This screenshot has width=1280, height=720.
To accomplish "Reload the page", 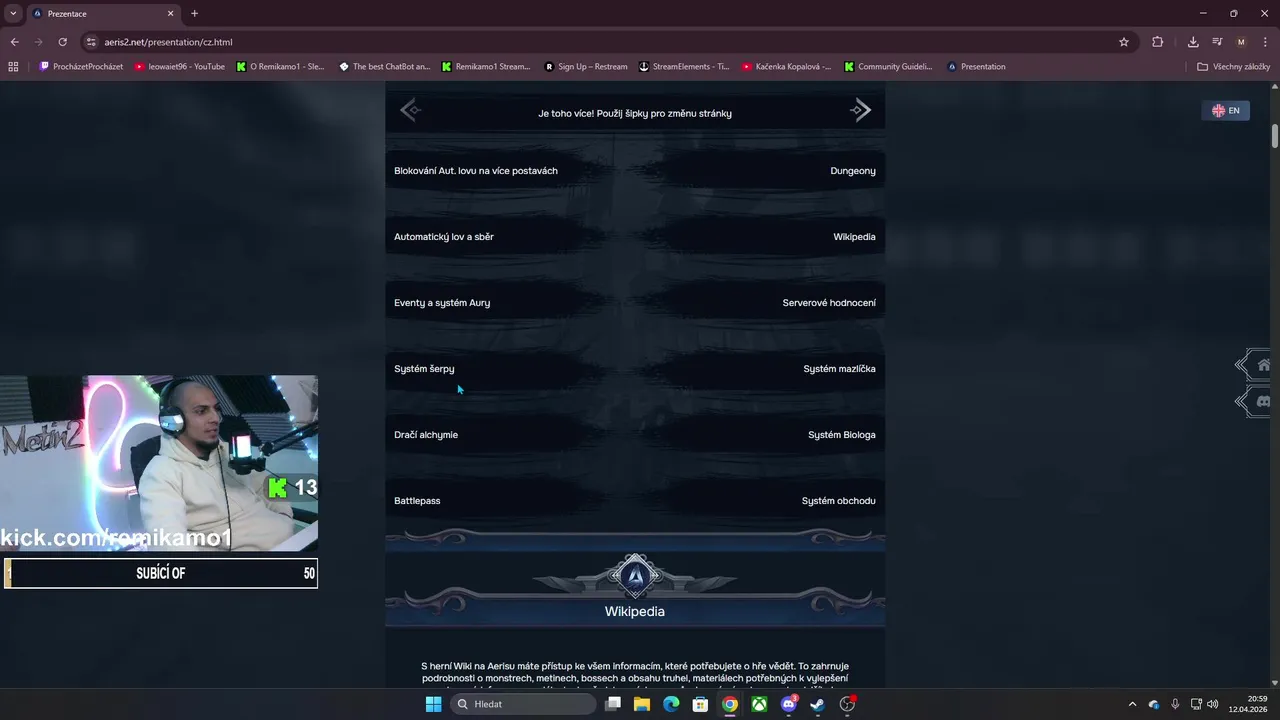I will click(x=62, y=42).
